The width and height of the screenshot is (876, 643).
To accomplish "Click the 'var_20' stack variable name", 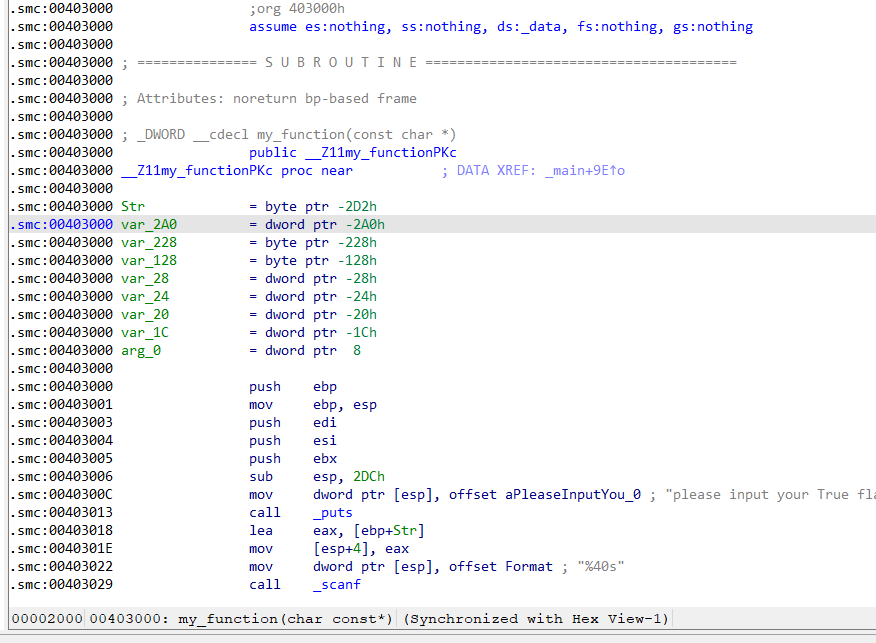I will point(145,314).
